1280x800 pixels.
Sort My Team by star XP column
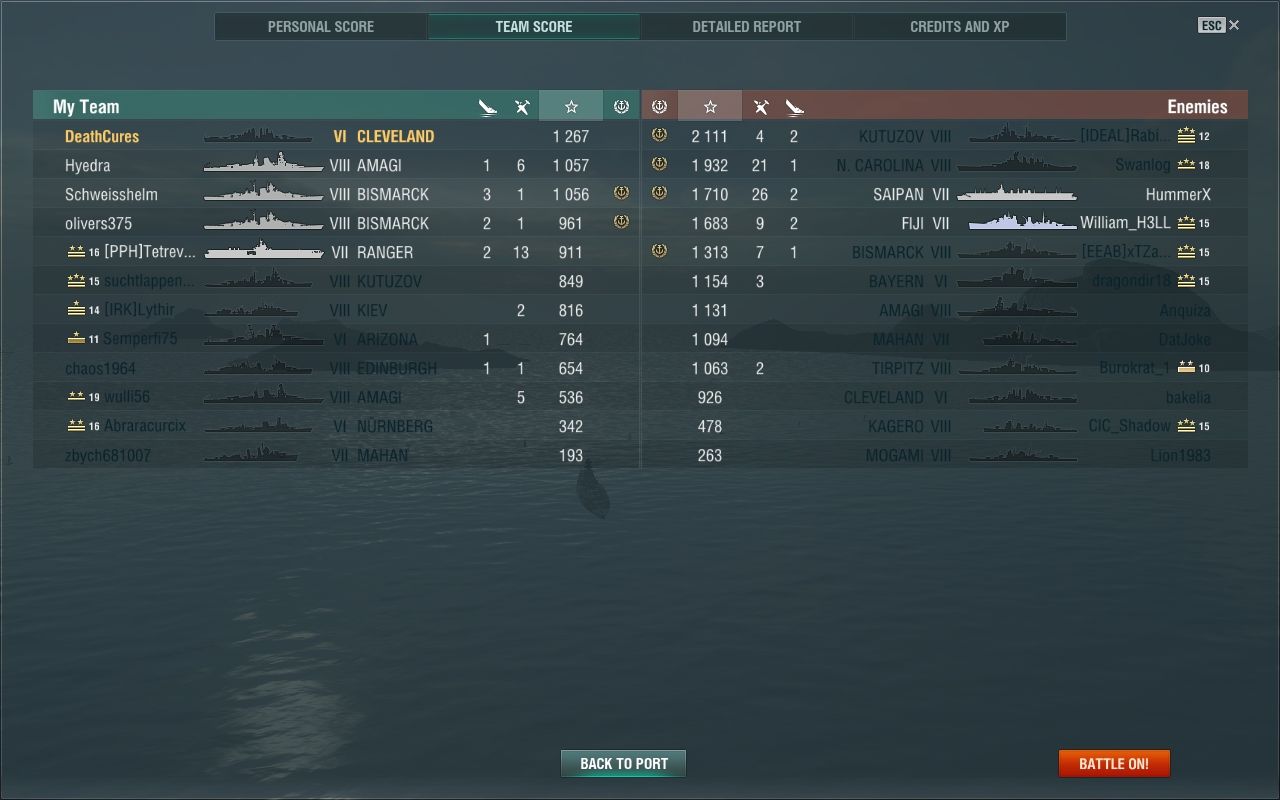(571, 106)
